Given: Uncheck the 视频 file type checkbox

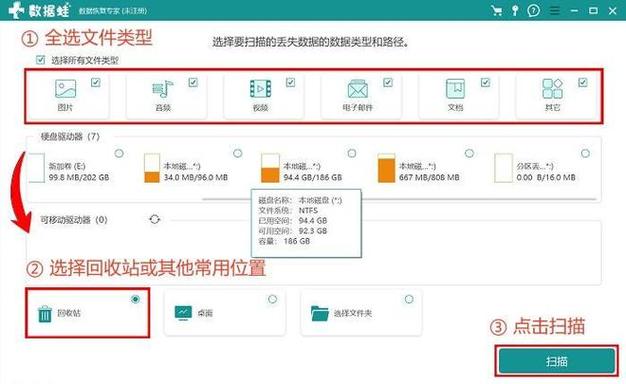Looking at the screenshot, I should tap(291, 82).
